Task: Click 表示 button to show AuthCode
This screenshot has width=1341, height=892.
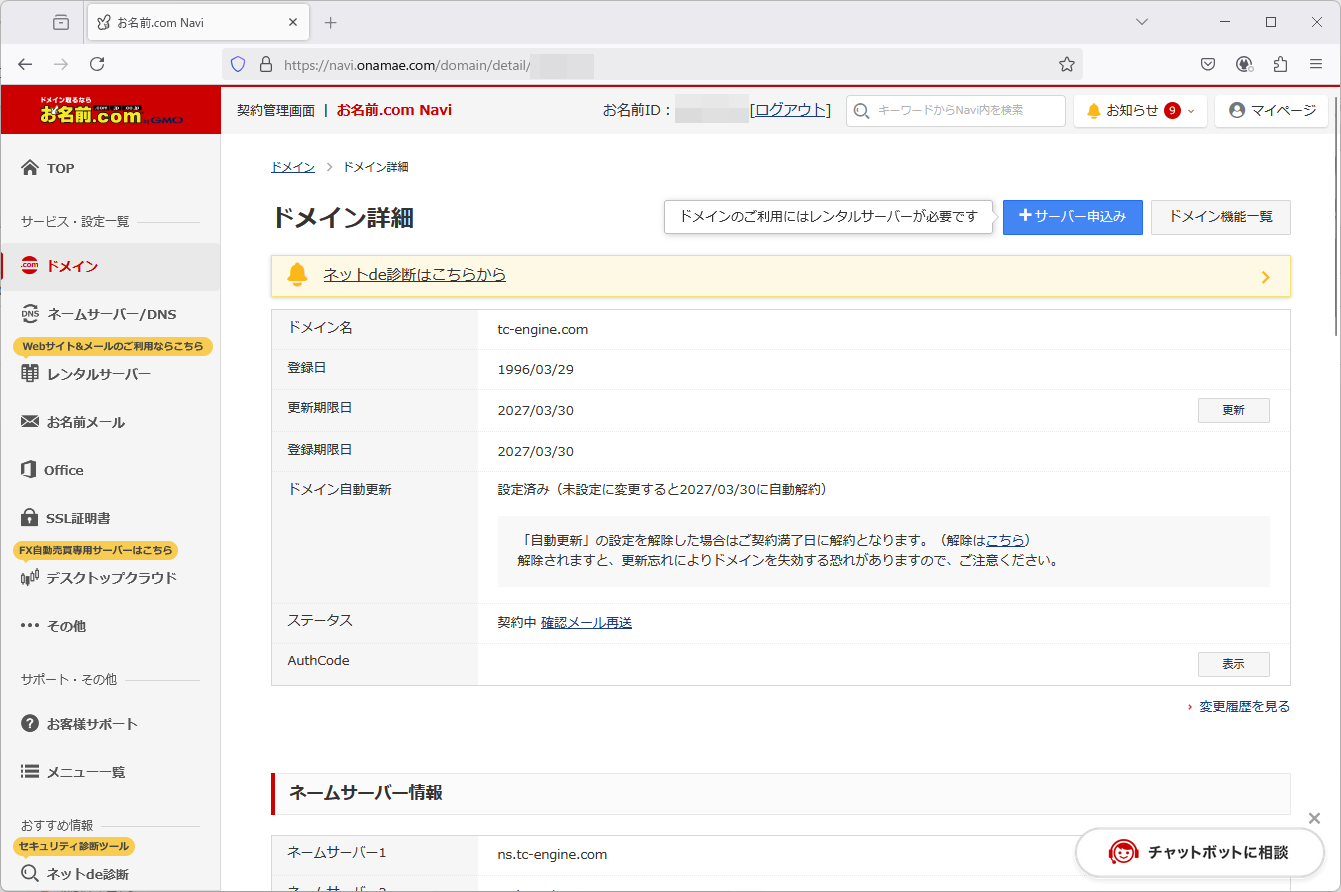Action: coord(1233,664)
